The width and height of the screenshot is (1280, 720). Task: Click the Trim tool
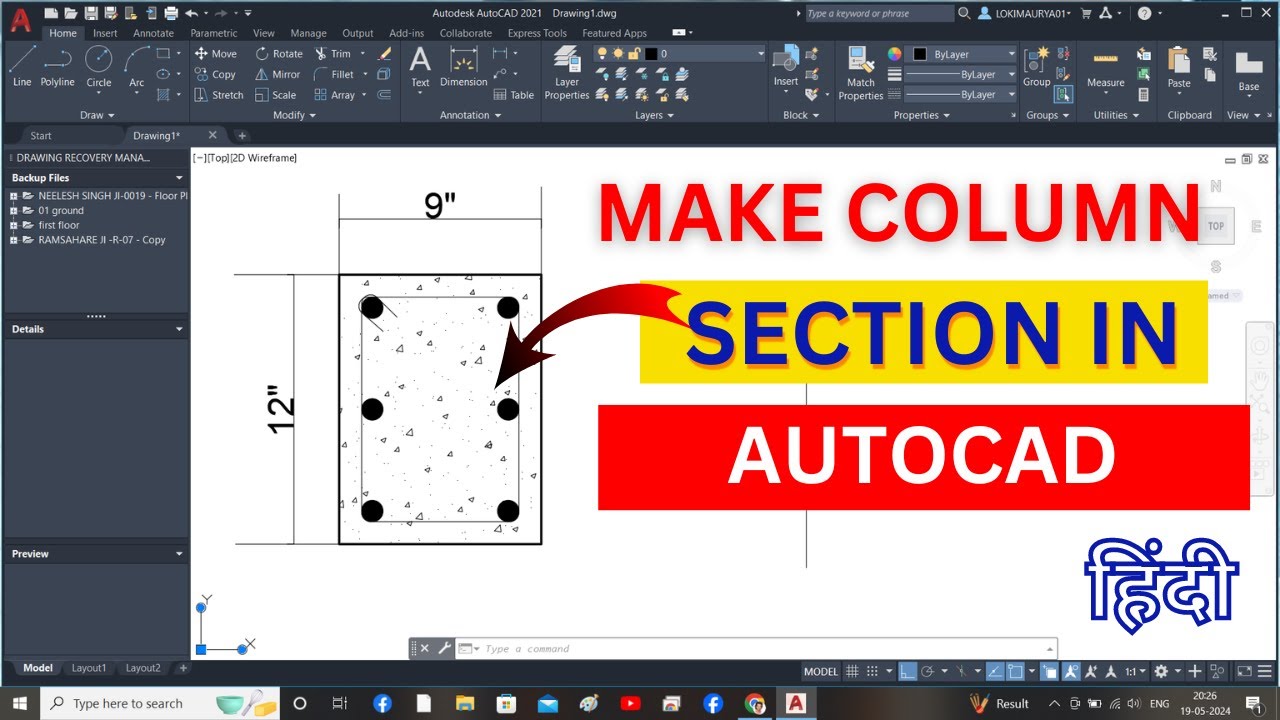(333, 54)
